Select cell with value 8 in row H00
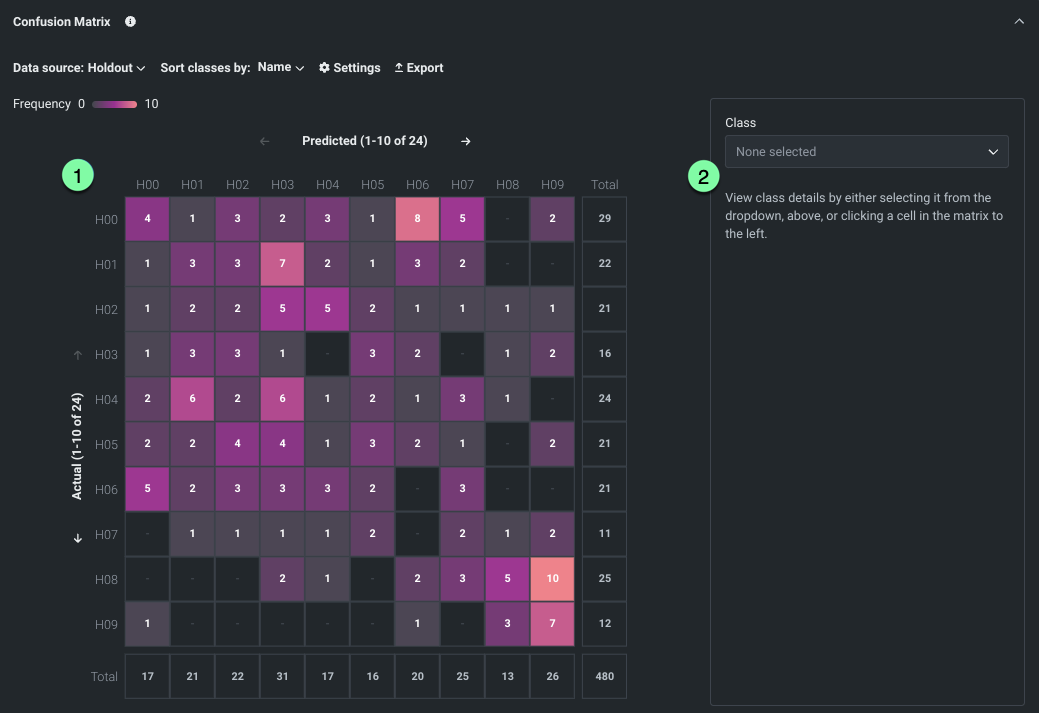This screenshot has width=1039, height=713. click(417, 219)
